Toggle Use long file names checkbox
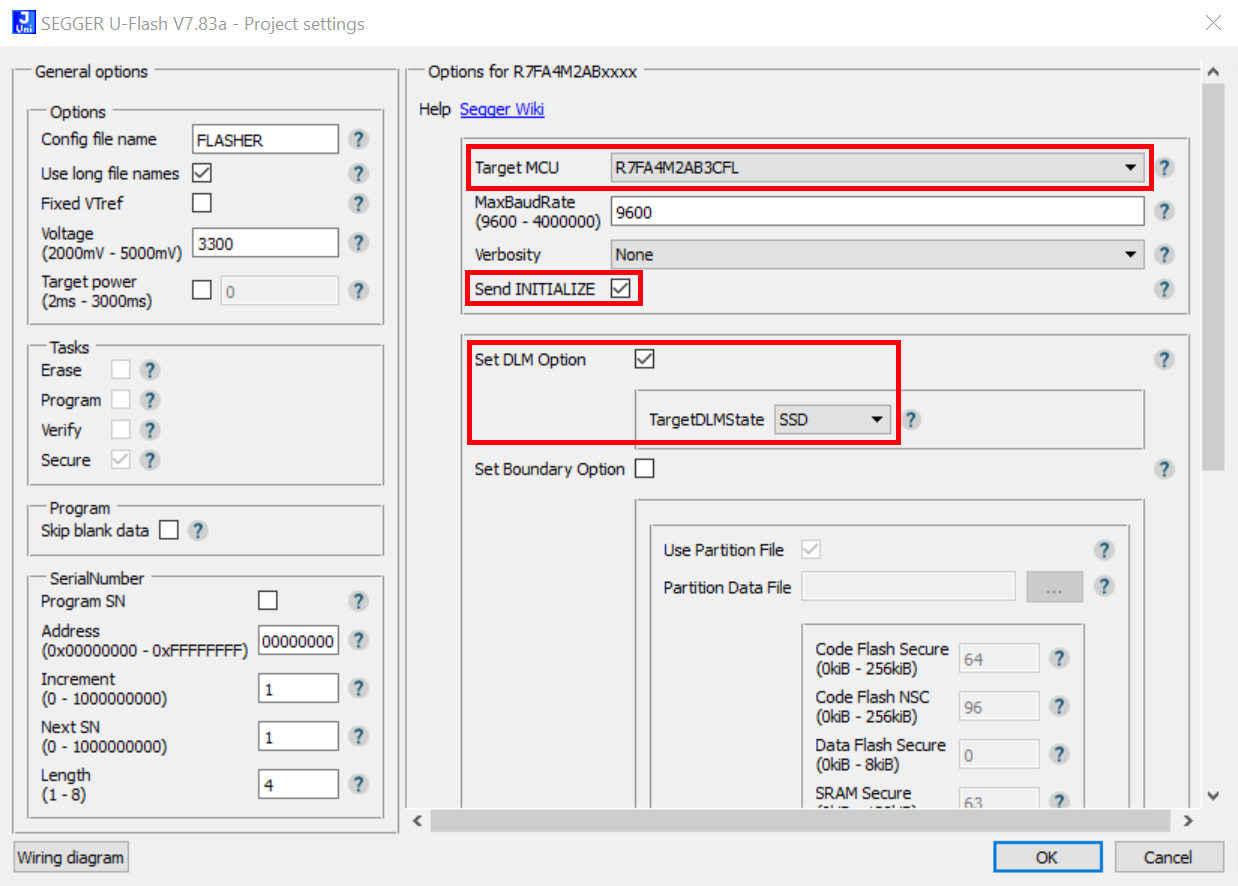 pyautogui.click(x=202, y=173)
